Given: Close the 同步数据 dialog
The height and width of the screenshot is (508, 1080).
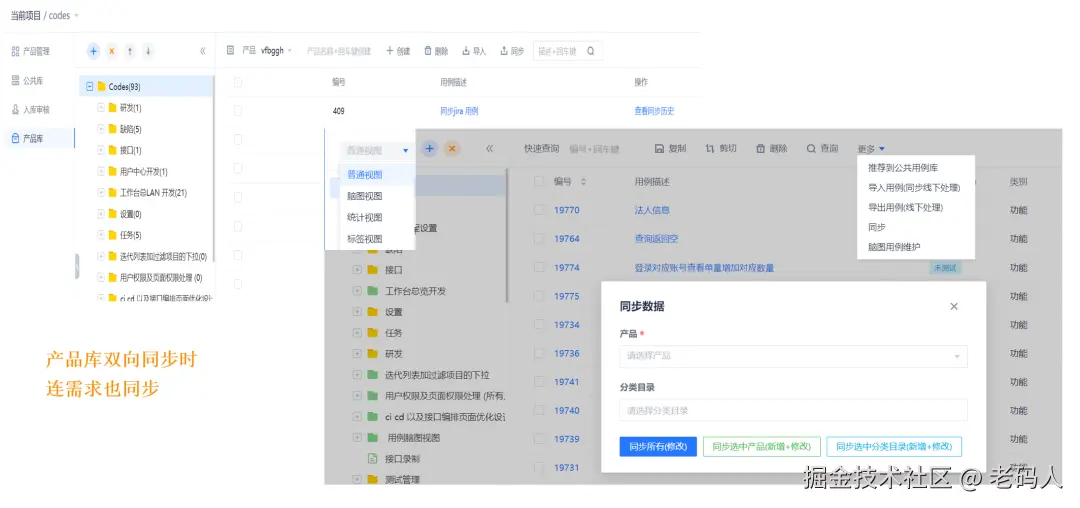Looking at the screenshot, I should (x=954, y=306).
